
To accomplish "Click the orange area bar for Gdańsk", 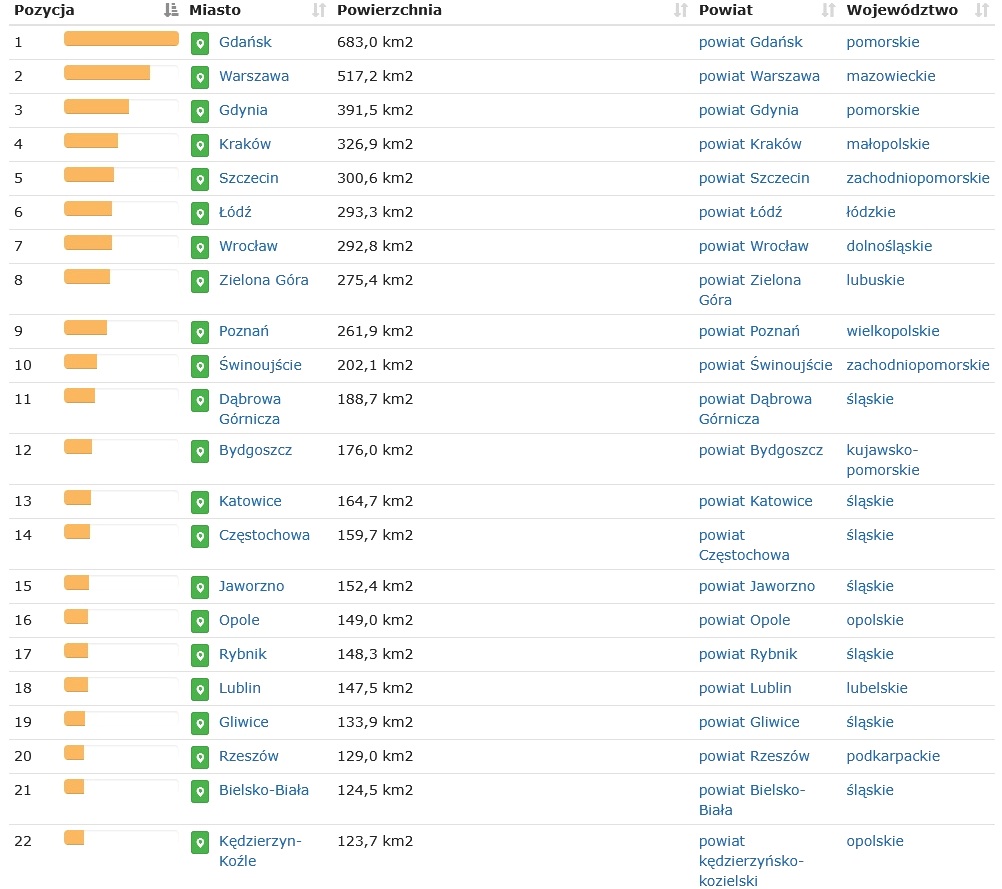I will [x=121, y=39].
